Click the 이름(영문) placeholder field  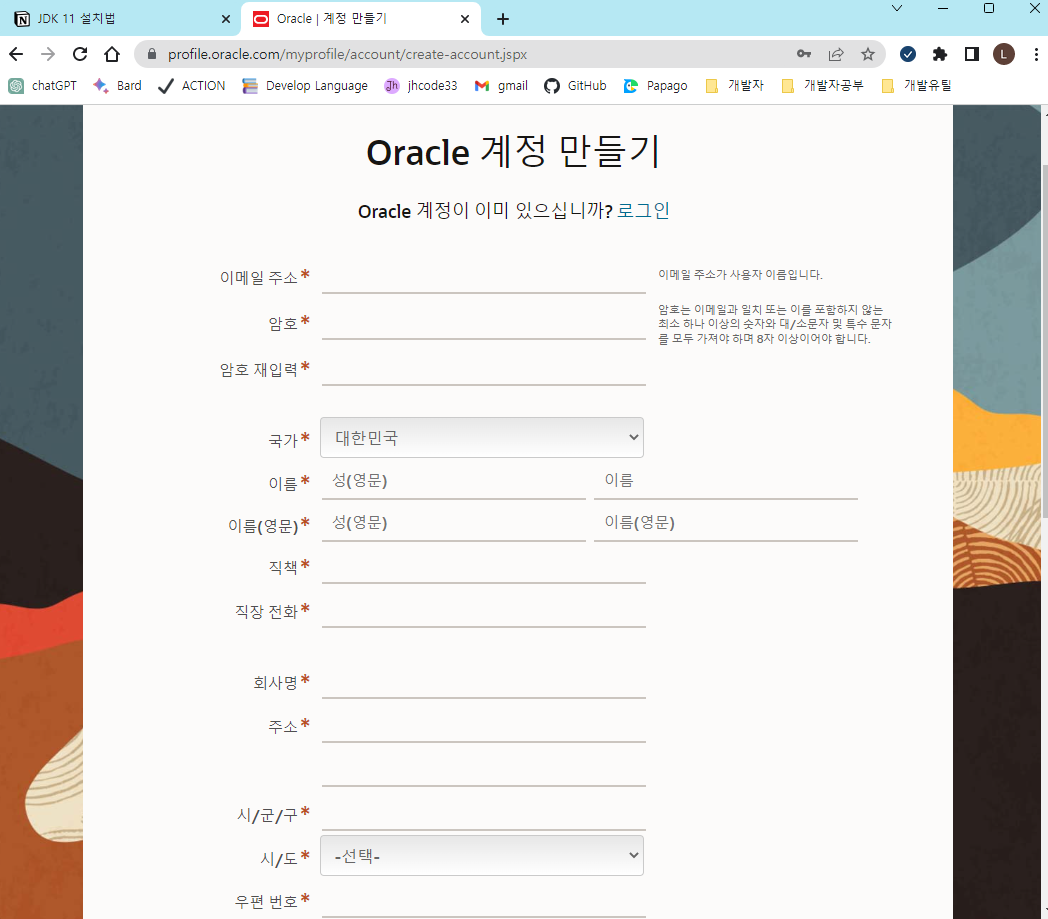click(726, 523)
